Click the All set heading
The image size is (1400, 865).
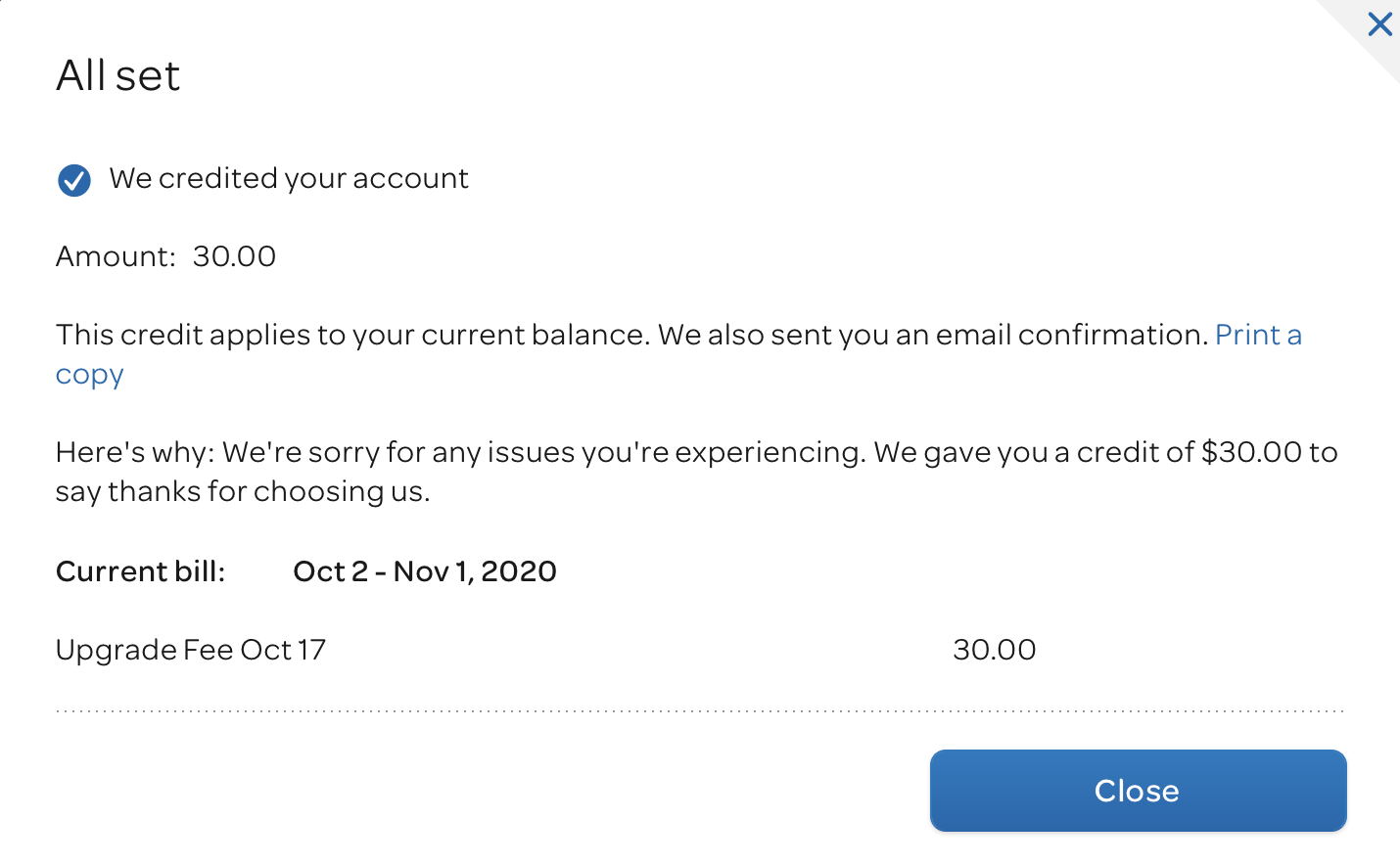[x=118, y=75]
